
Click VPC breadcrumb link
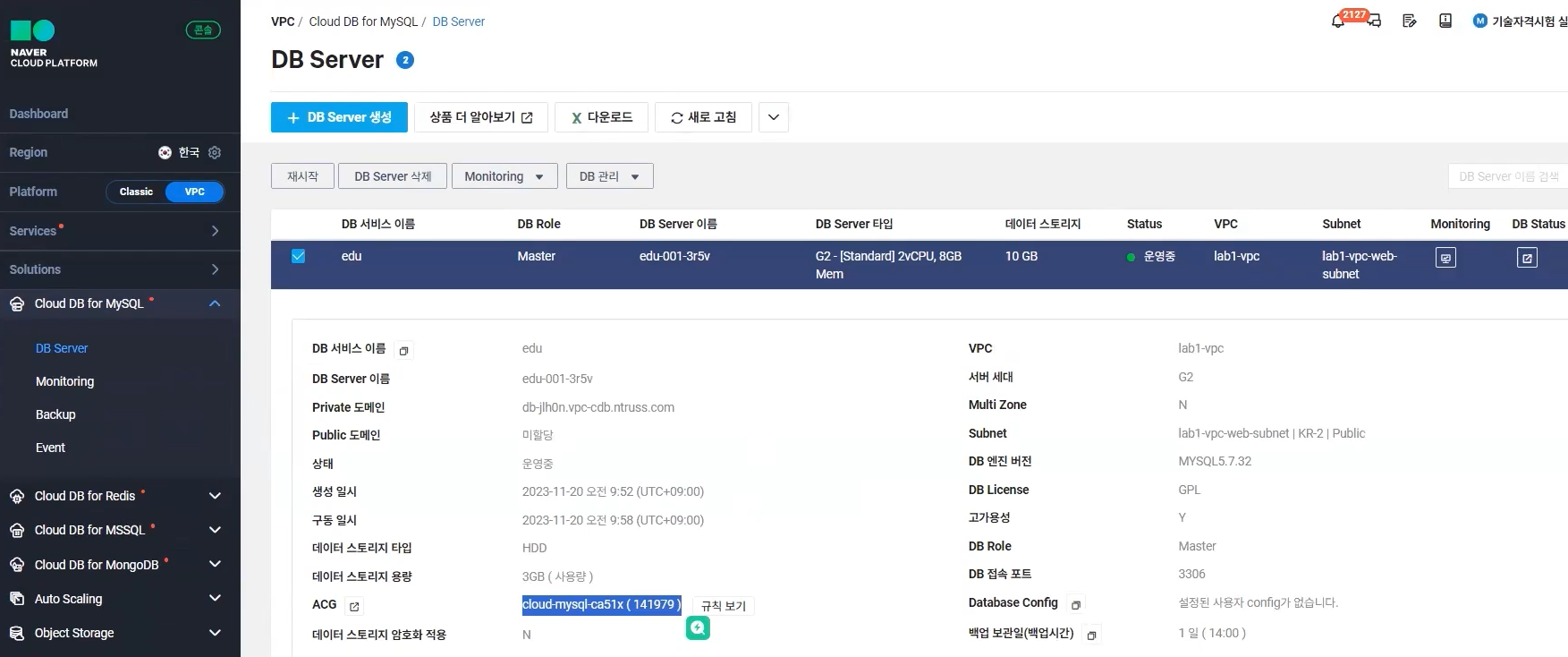(x=283, y=21)
